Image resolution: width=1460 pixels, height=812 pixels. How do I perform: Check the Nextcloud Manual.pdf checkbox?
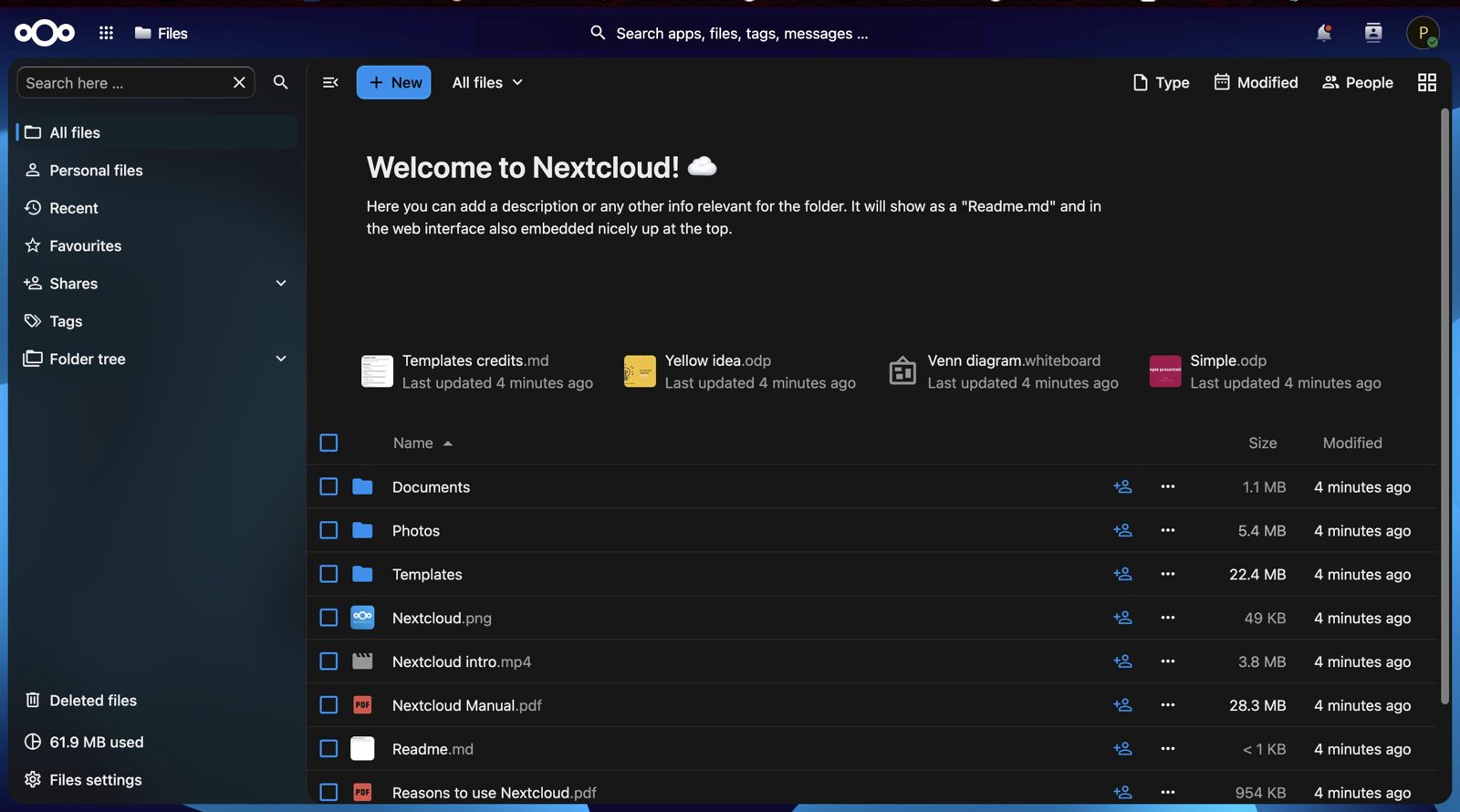(x=328, y=705)
